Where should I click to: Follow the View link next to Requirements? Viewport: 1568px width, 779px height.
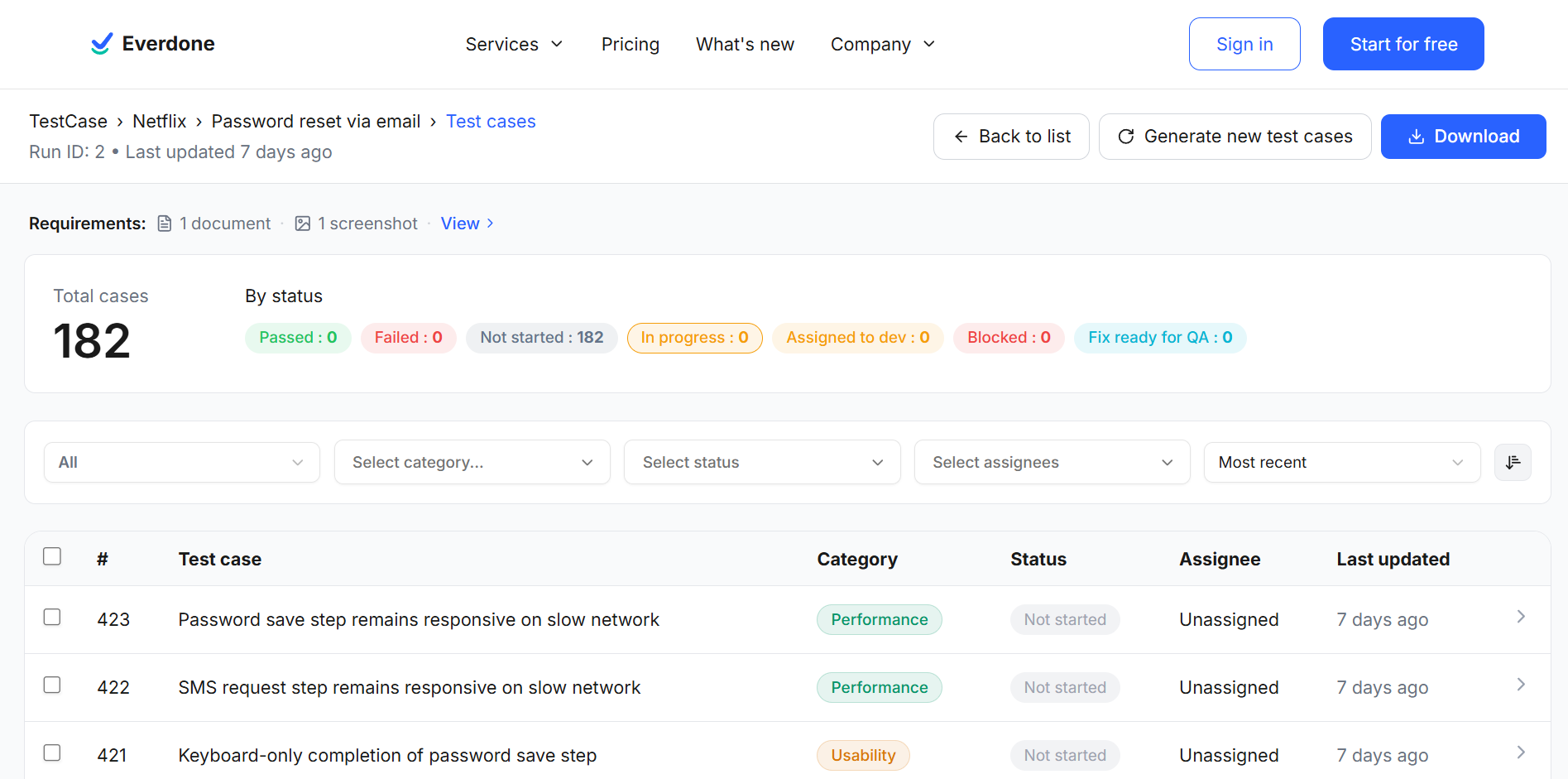[460, 223]
